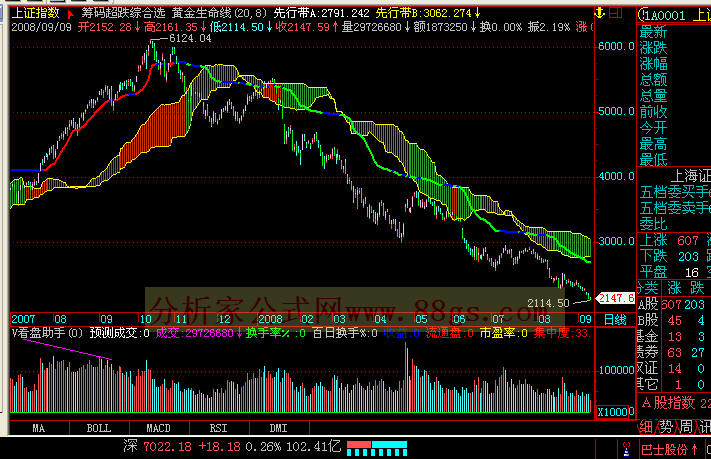The image size is (711, 459).
Task: Click the 总量 quote row label
Action: point(653,96)
